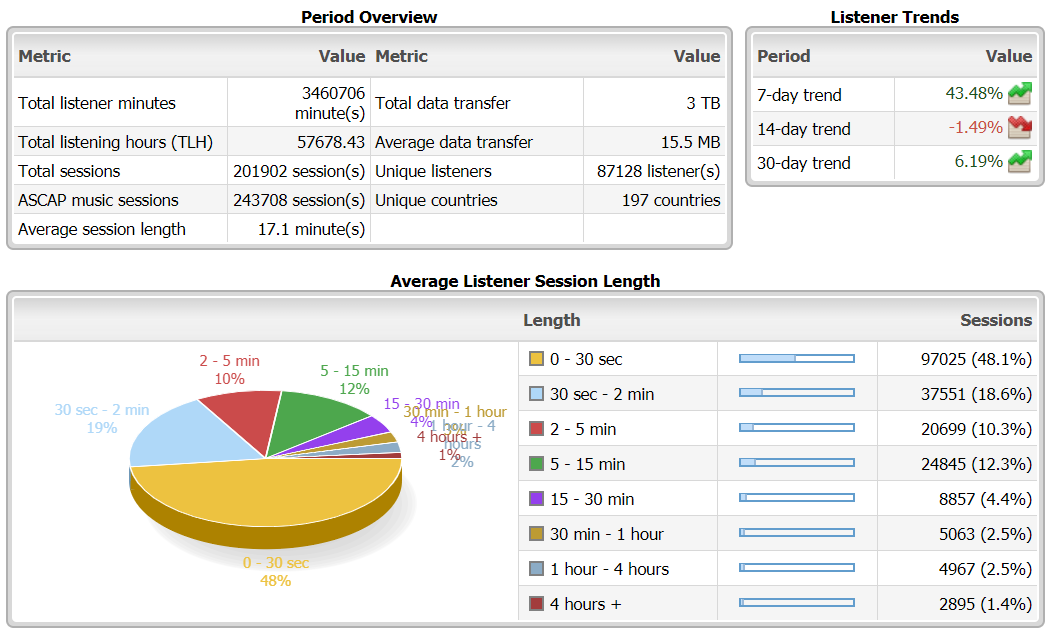Click the 7-day trend period label
Screen dimensions: 1057x636
pyautogui.click(x=799, y=95)
